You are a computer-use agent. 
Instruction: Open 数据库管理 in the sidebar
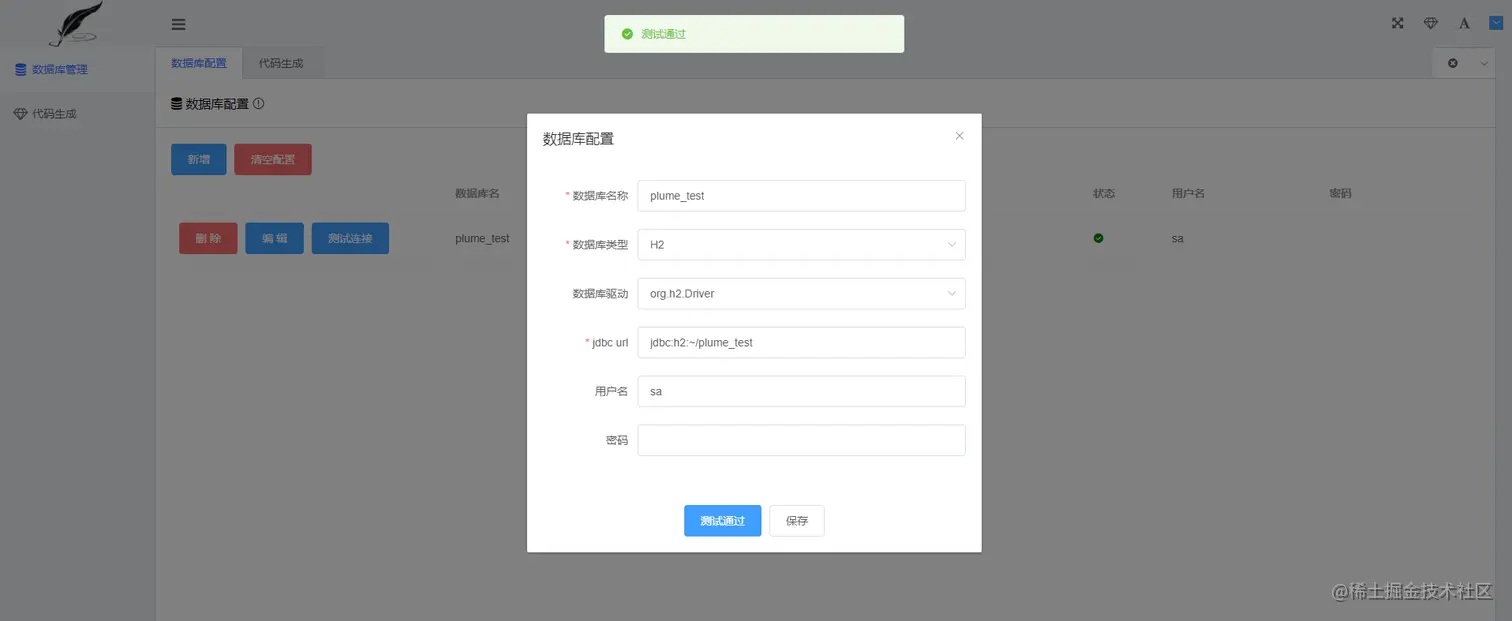pyautogui.click(x=78, y=70)
